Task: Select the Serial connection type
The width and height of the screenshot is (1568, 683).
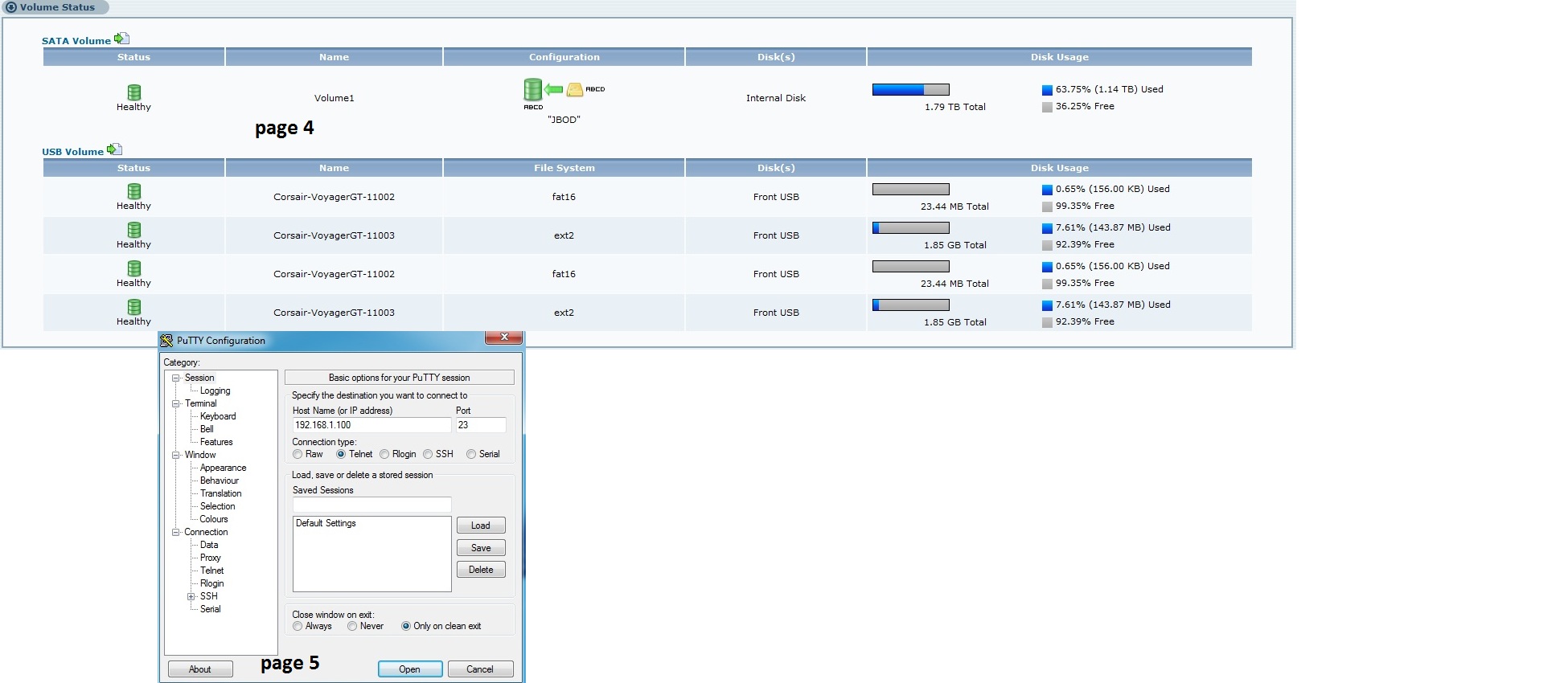Action: [471, 454]
